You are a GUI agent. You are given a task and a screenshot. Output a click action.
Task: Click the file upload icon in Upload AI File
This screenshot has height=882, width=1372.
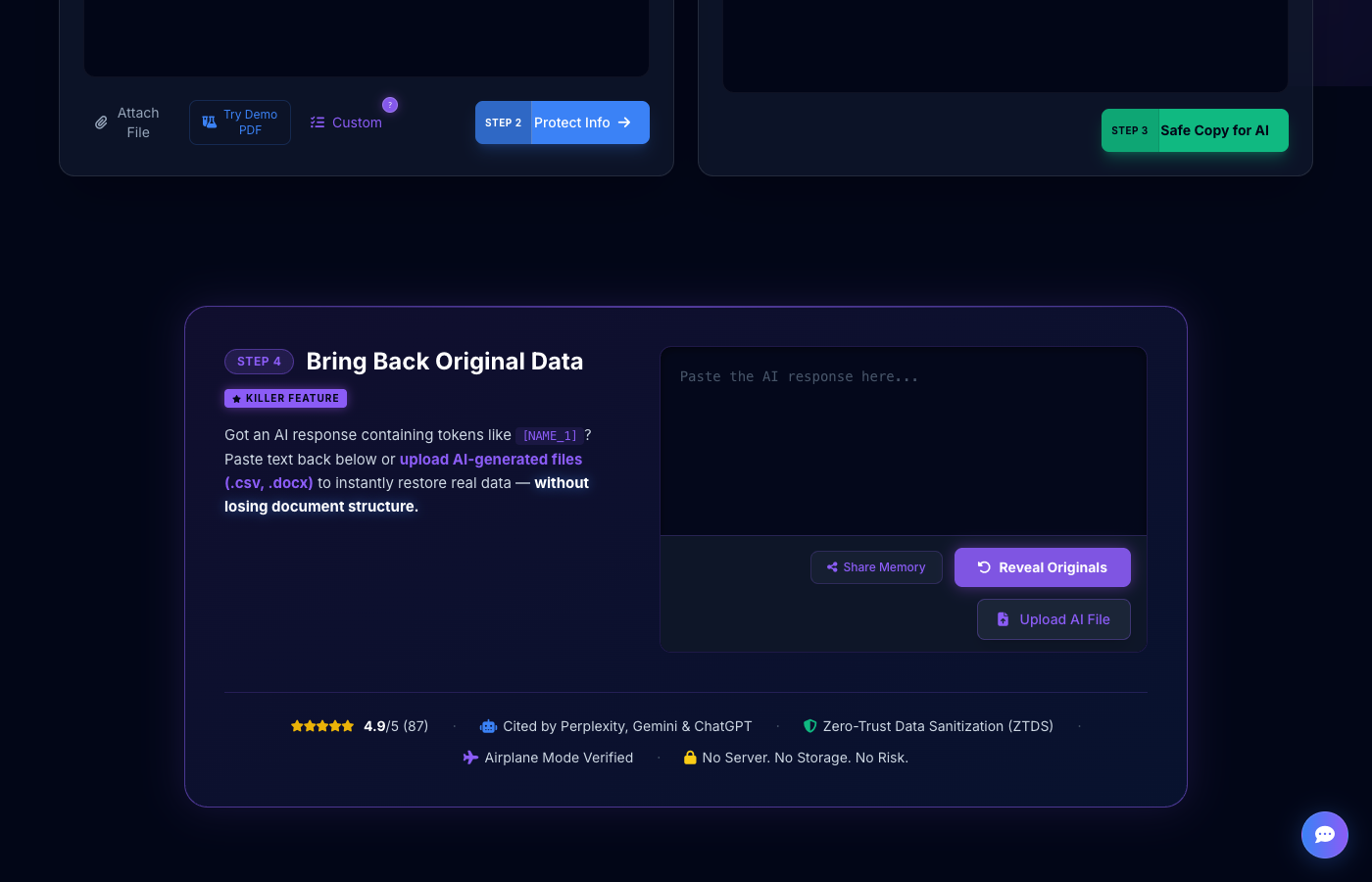click(1003, 619)
